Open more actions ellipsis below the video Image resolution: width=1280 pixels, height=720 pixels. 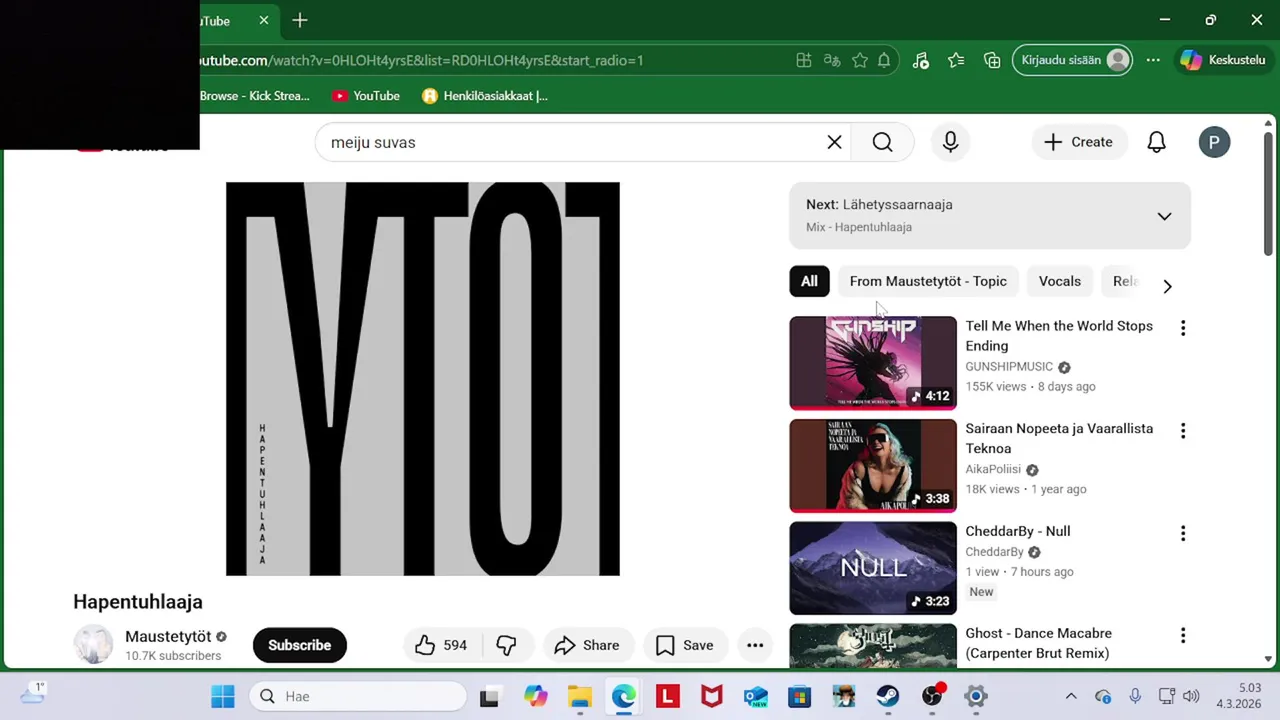(755, 645)
